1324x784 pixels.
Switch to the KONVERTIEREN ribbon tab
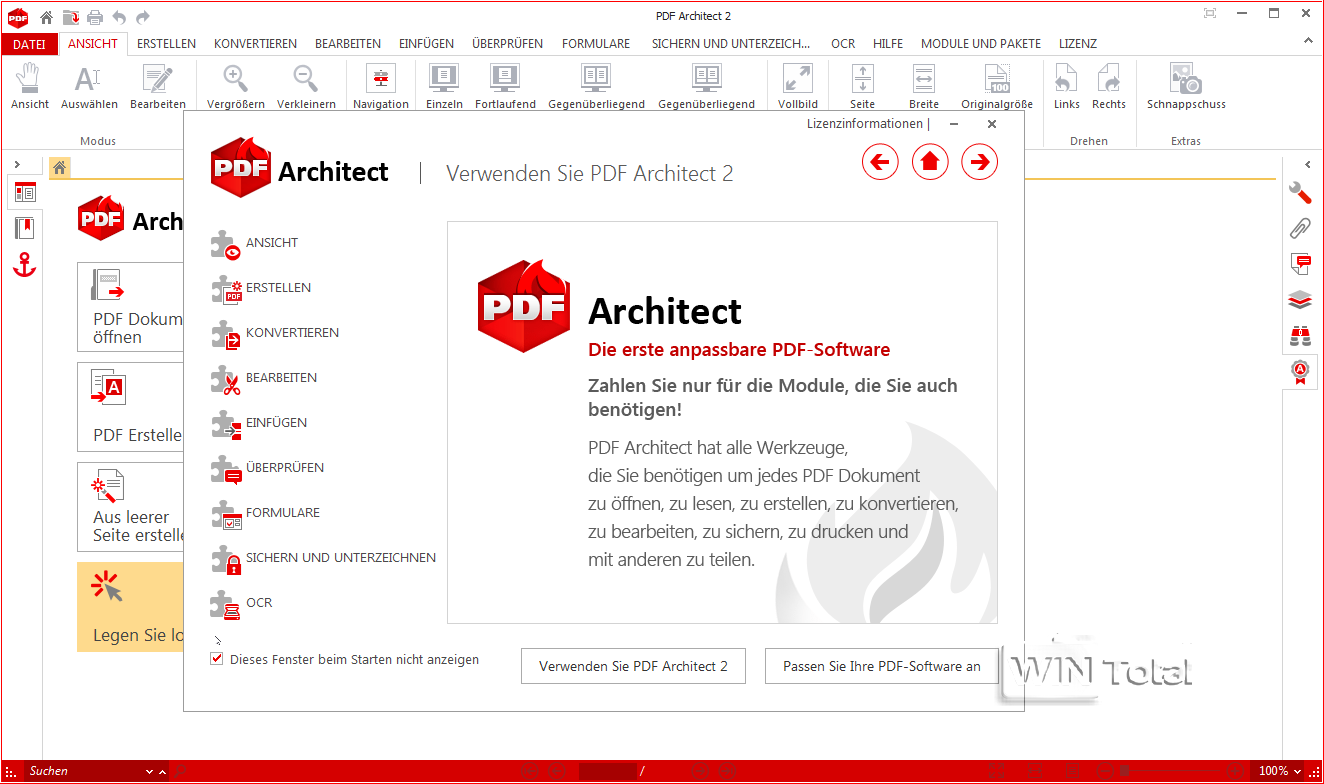pyautogui.click(x=255, y=43)
